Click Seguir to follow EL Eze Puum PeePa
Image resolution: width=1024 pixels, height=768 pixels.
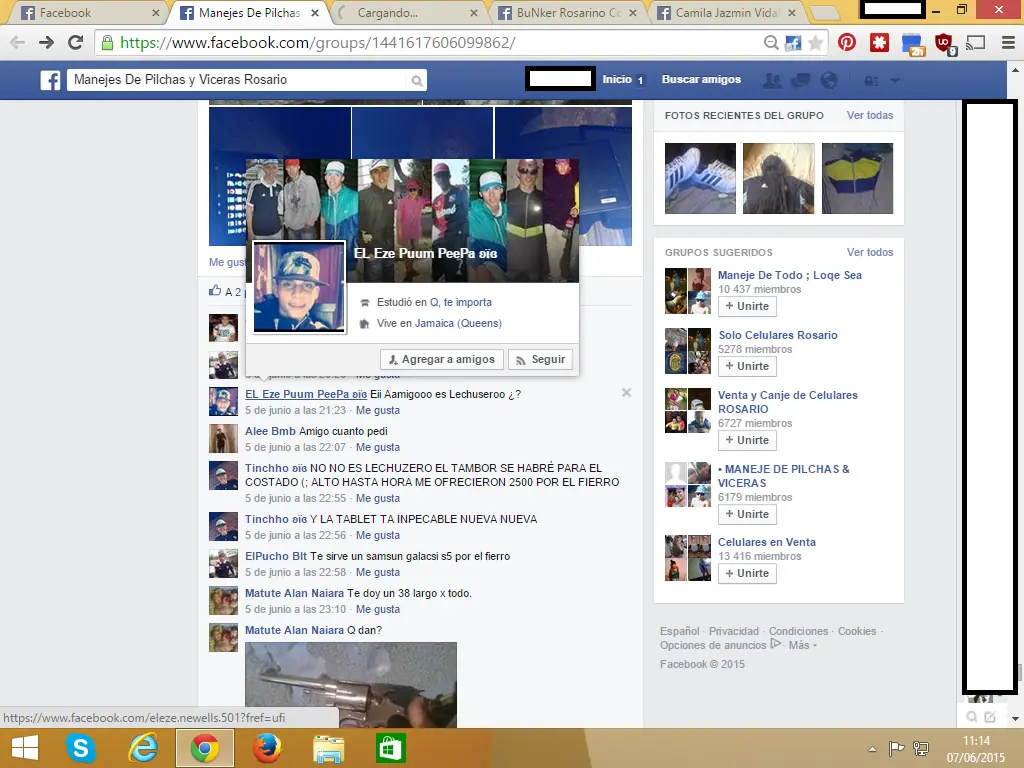point(540,358)
